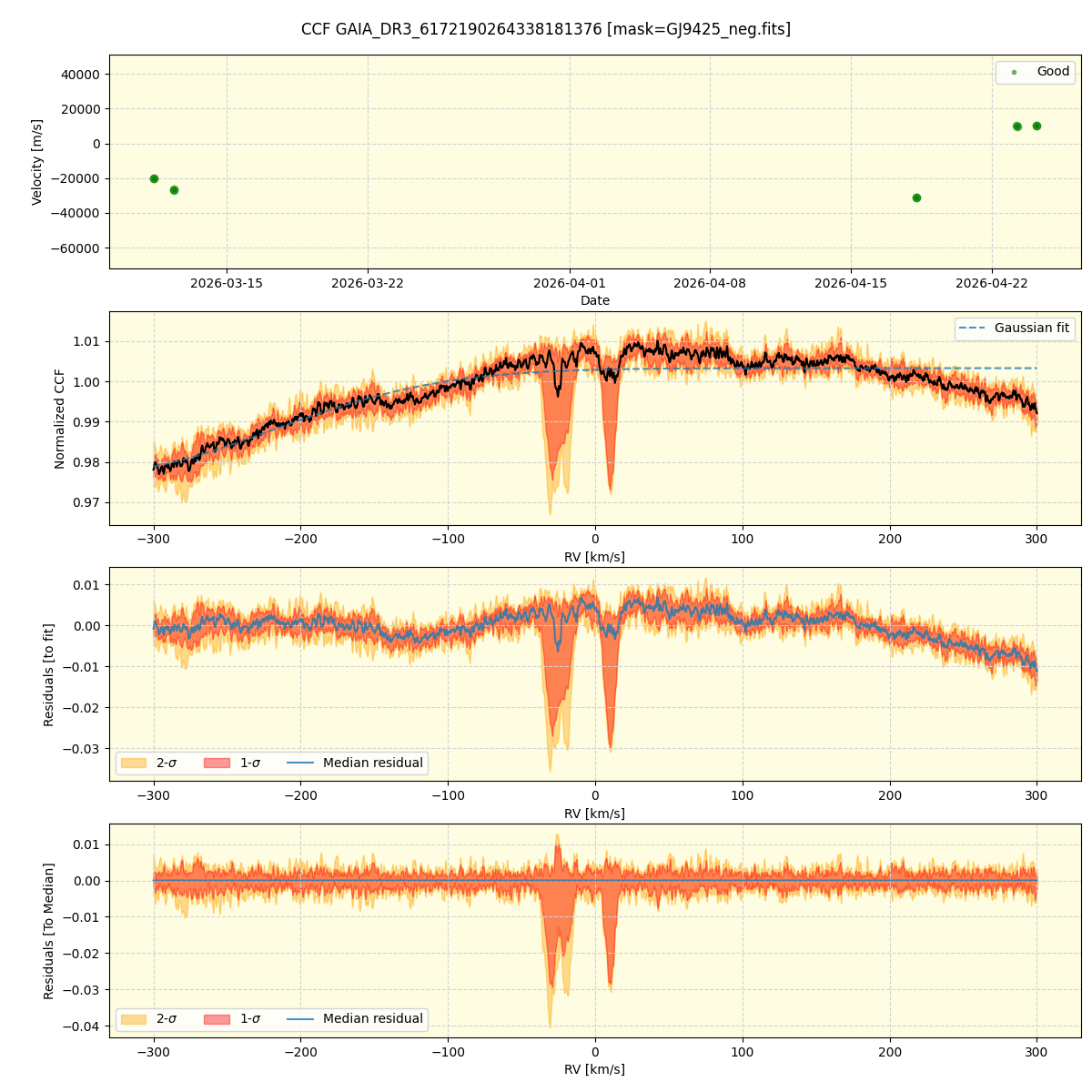Viewport: 1092px width, 1092px height.
Task: Click the 2026-04-22 date tick label
Action: tap(992, 283)
